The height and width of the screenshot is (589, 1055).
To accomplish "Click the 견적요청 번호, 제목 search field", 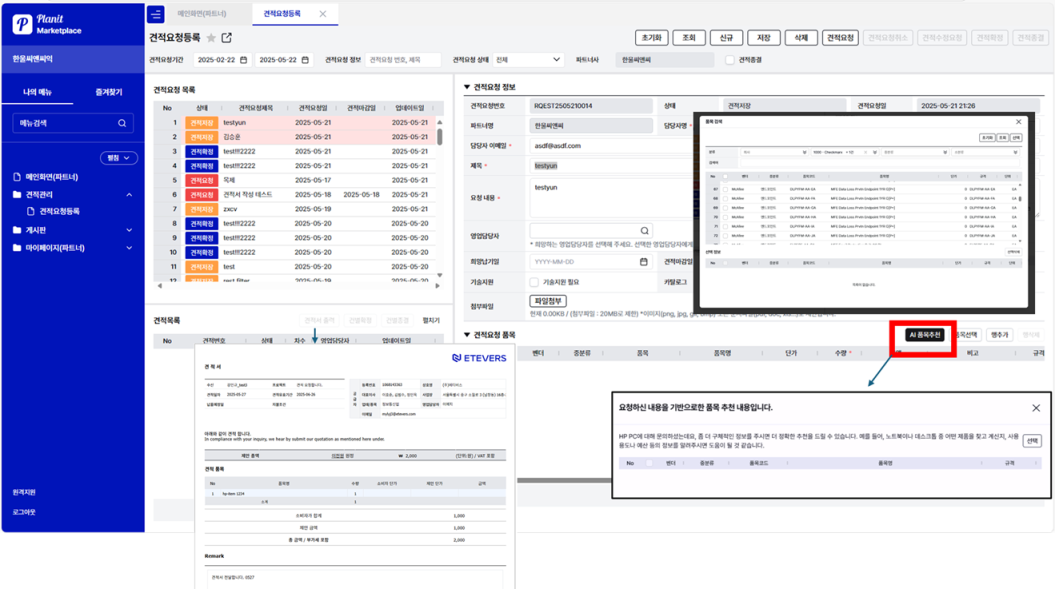I will tap(403, 60).
